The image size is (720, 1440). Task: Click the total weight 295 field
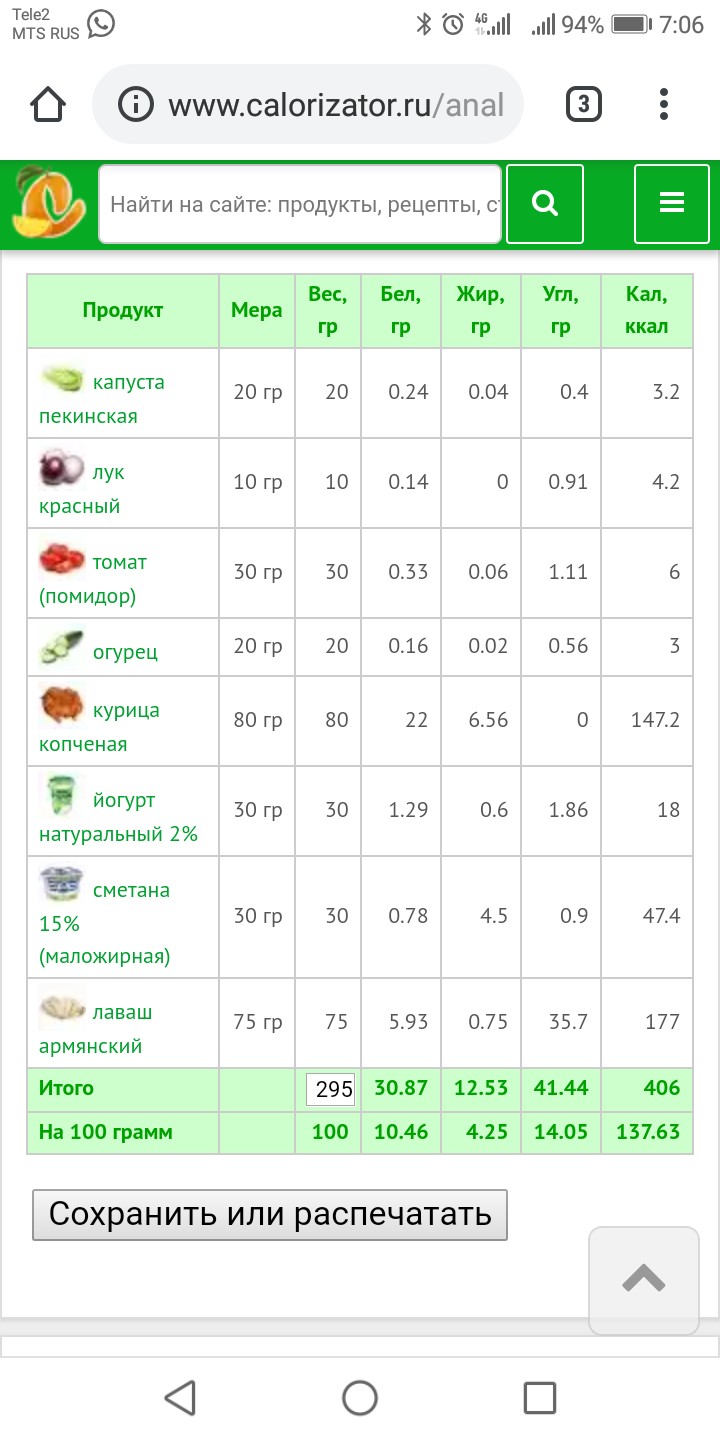331,1090
